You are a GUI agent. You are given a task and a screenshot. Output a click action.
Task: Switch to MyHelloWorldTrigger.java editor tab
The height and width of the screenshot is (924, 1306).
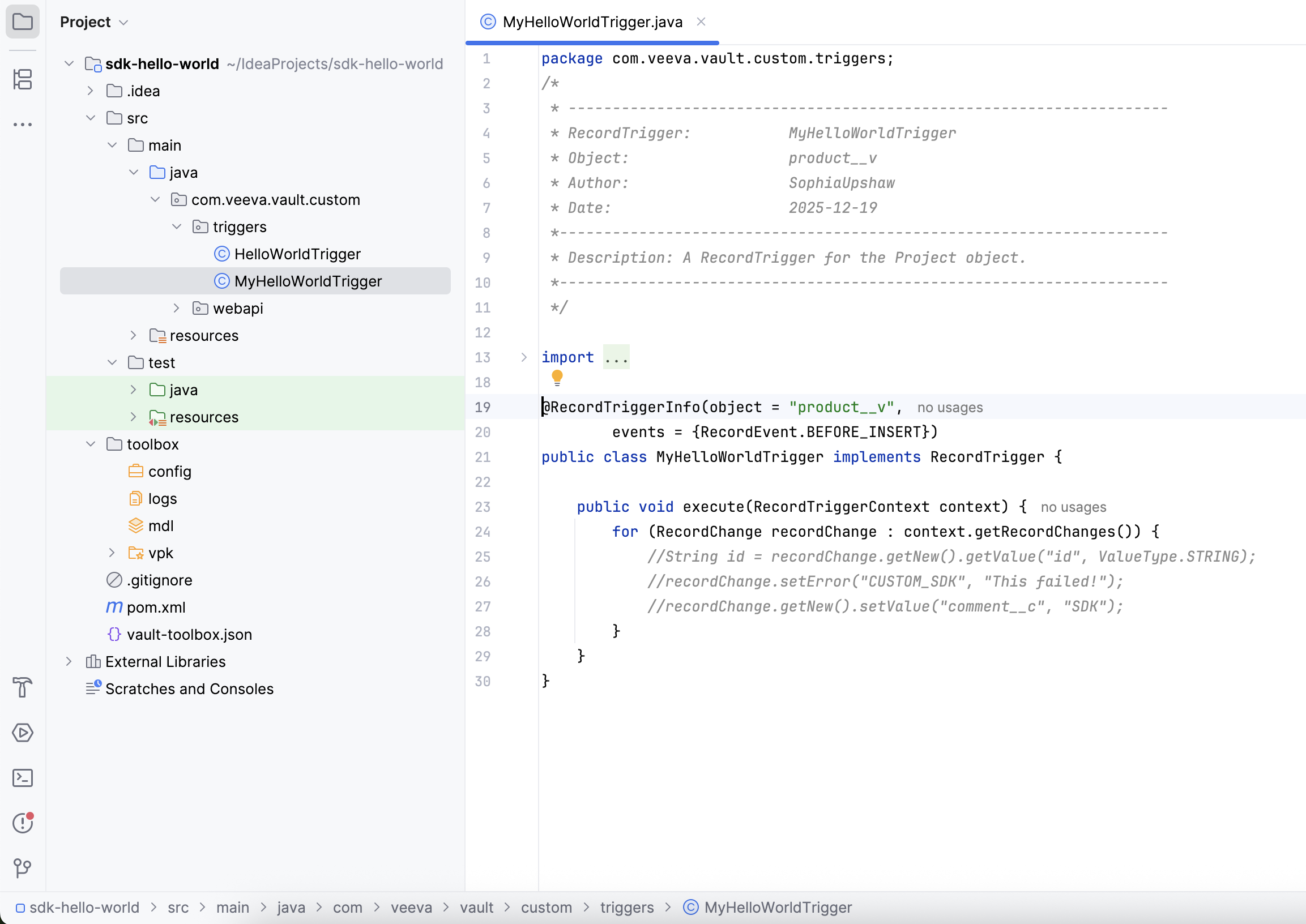coord(592,22)
